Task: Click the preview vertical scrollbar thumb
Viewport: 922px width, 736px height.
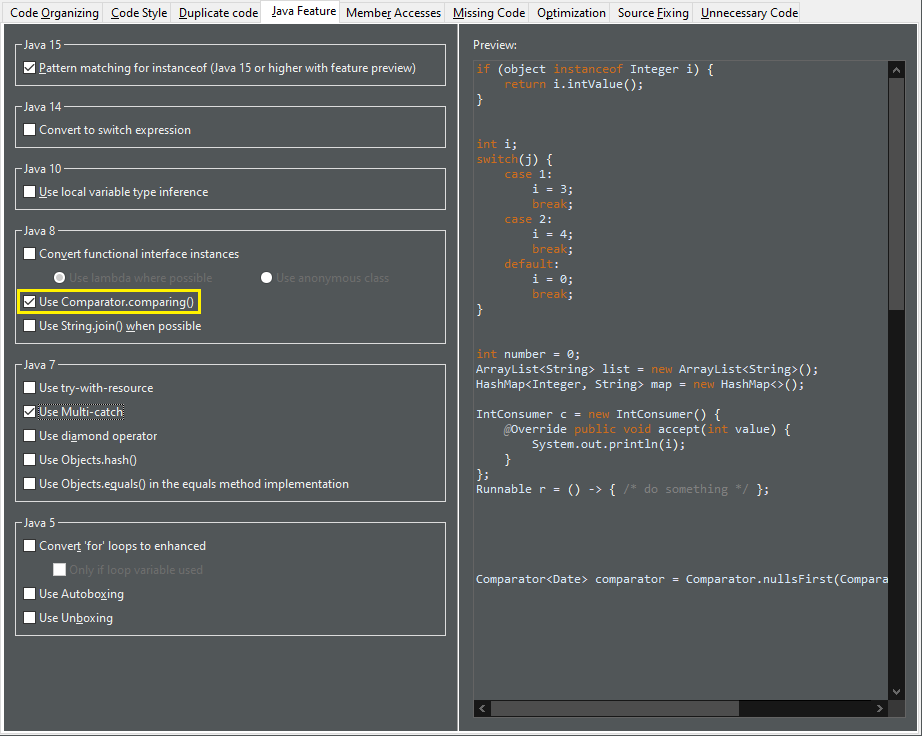Action: point(896,193)
